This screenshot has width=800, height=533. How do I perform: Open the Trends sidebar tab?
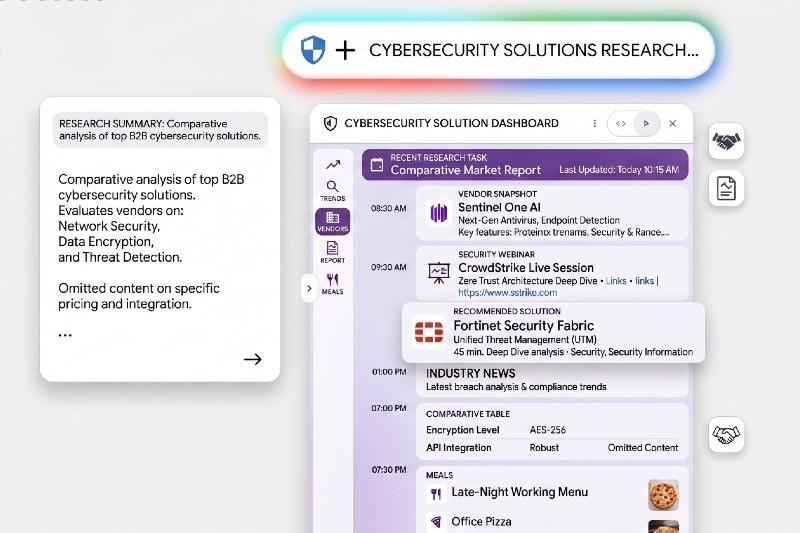click(333, 191)
